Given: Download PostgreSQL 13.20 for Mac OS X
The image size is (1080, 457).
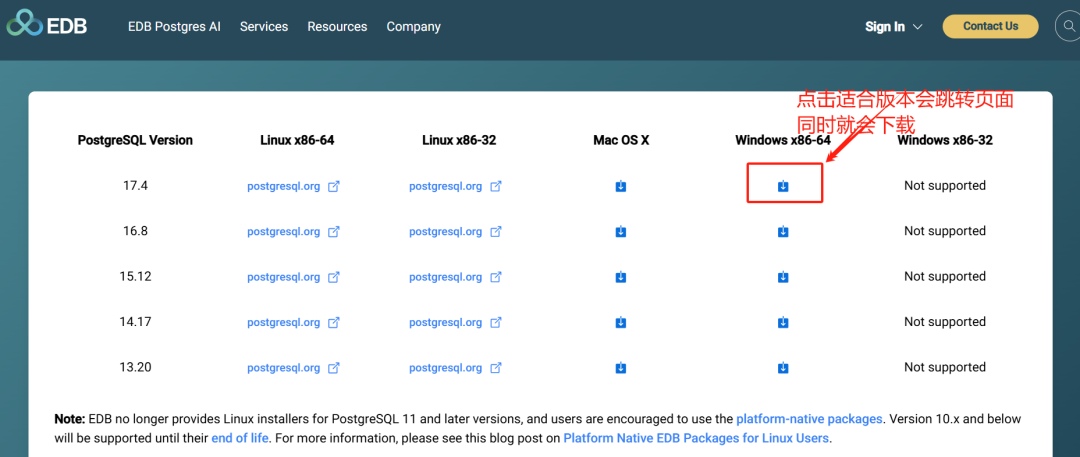Looking at the screenshot, I should (x=621, y=368).
